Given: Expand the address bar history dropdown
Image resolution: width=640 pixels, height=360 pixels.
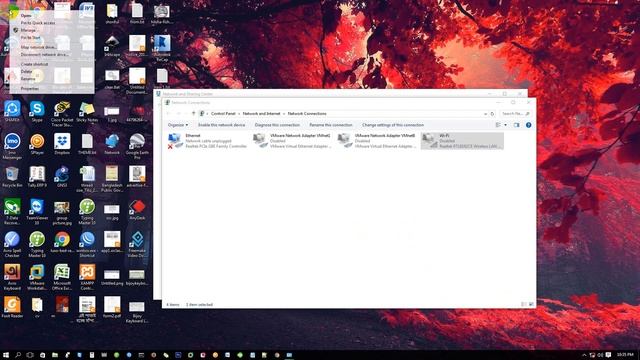Looking at the screenshot, I should pos(485,114).
